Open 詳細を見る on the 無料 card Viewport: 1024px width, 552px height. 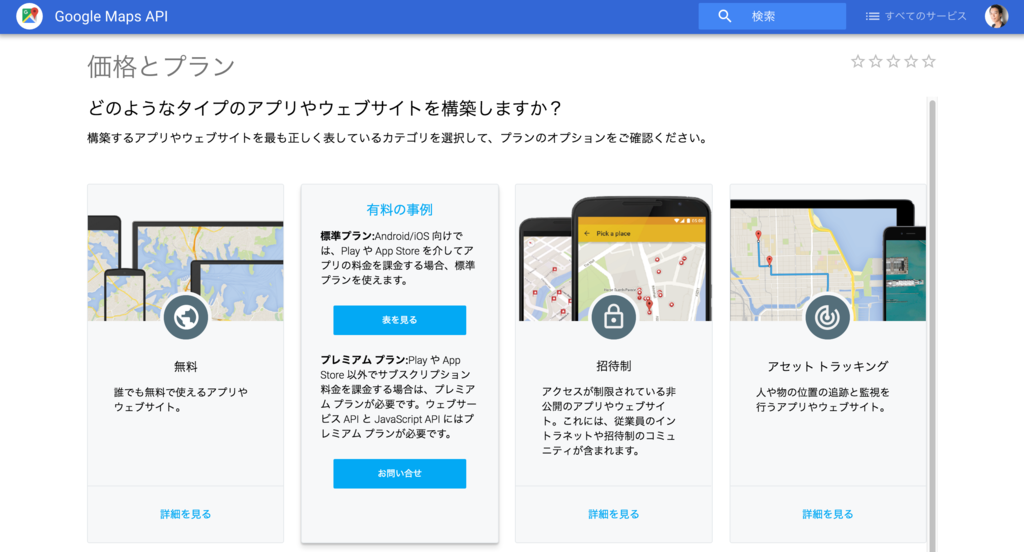(185, 514)
